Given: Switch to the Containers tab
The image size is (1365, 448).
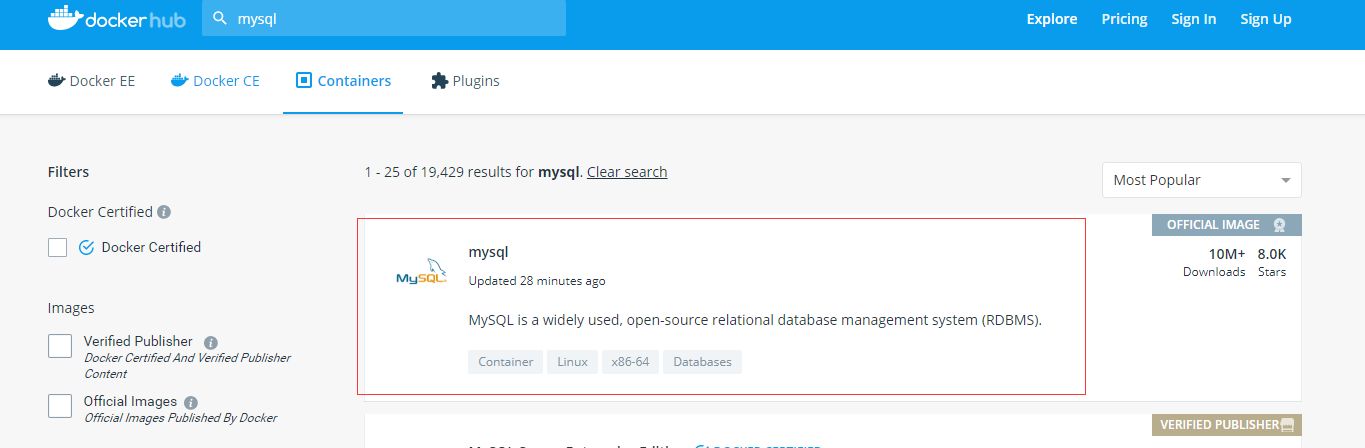Looking at the screenshot, I should (x=343, y=81).
